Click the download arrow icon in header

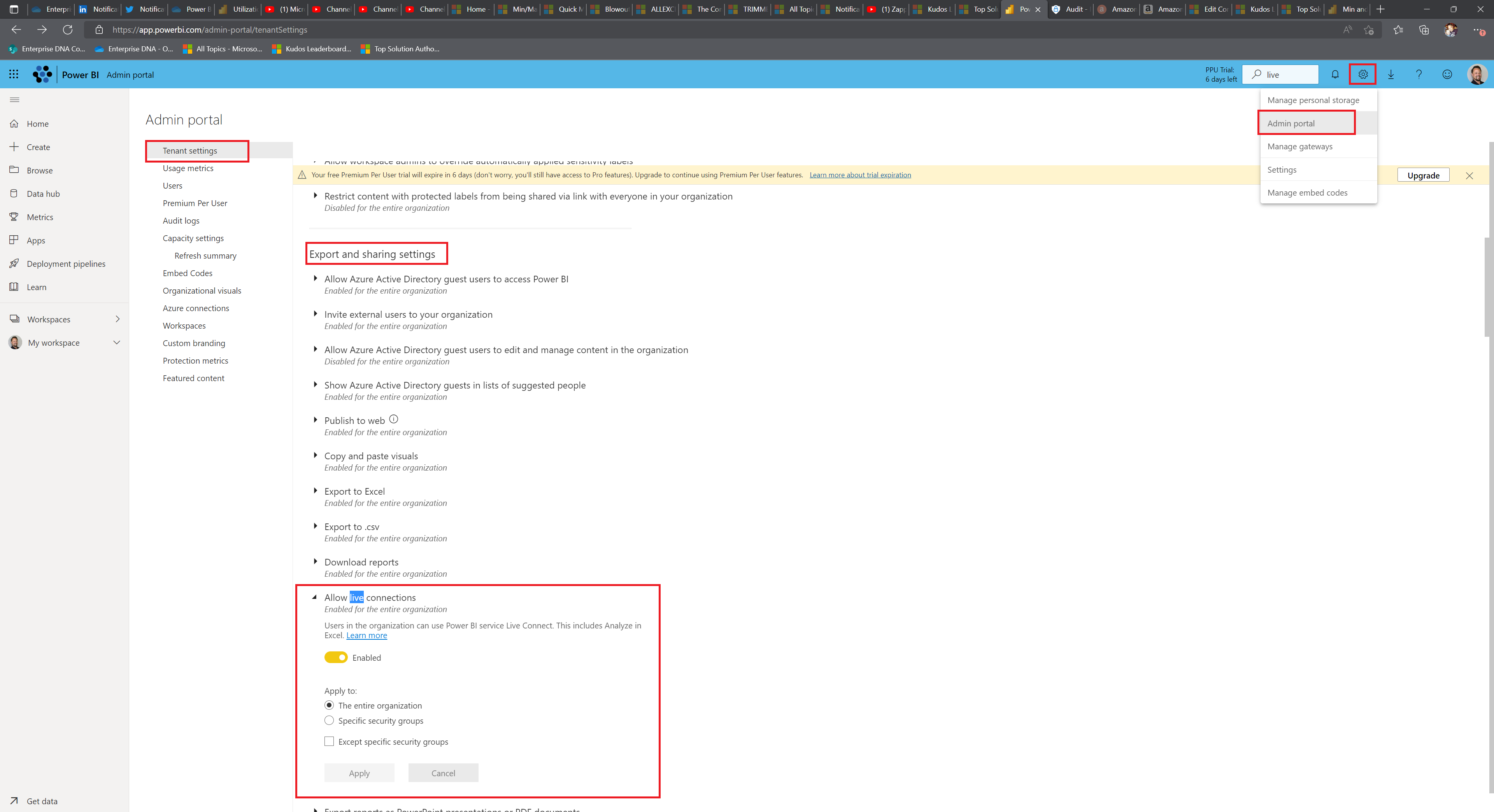pos(1391,74)
